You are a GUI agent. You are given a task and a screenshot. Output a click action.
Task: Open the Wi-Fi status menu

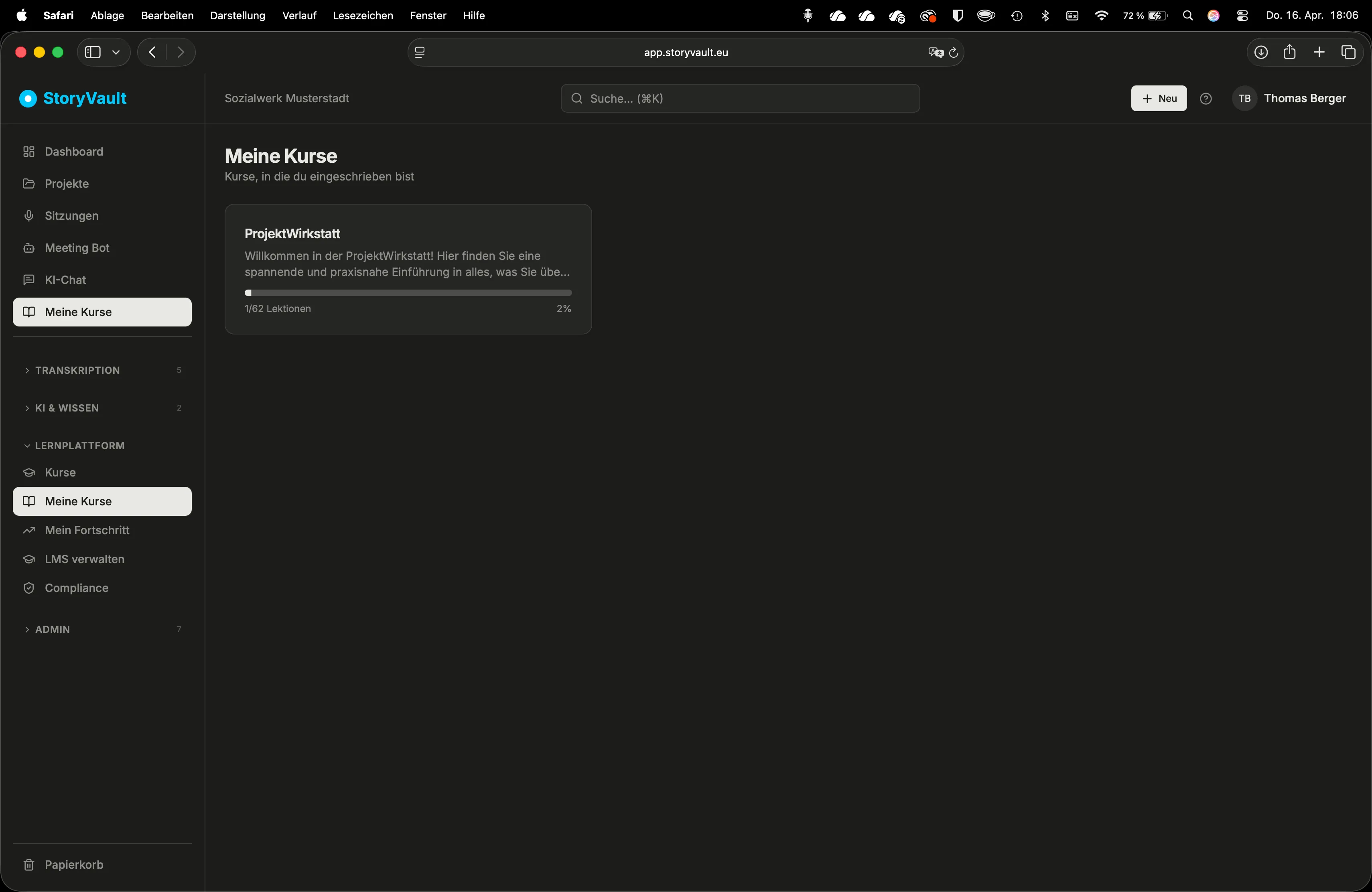(1101, 16)
